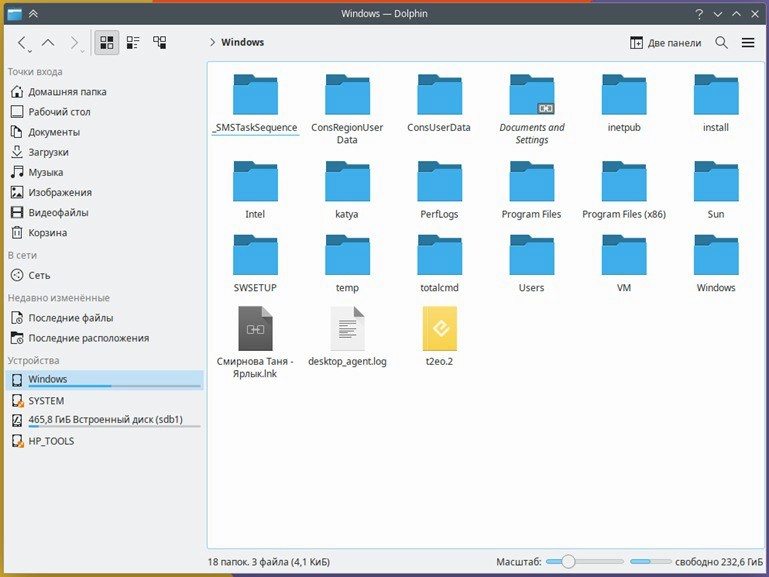Select the SWSETUP folder

(x=255, y=264)
